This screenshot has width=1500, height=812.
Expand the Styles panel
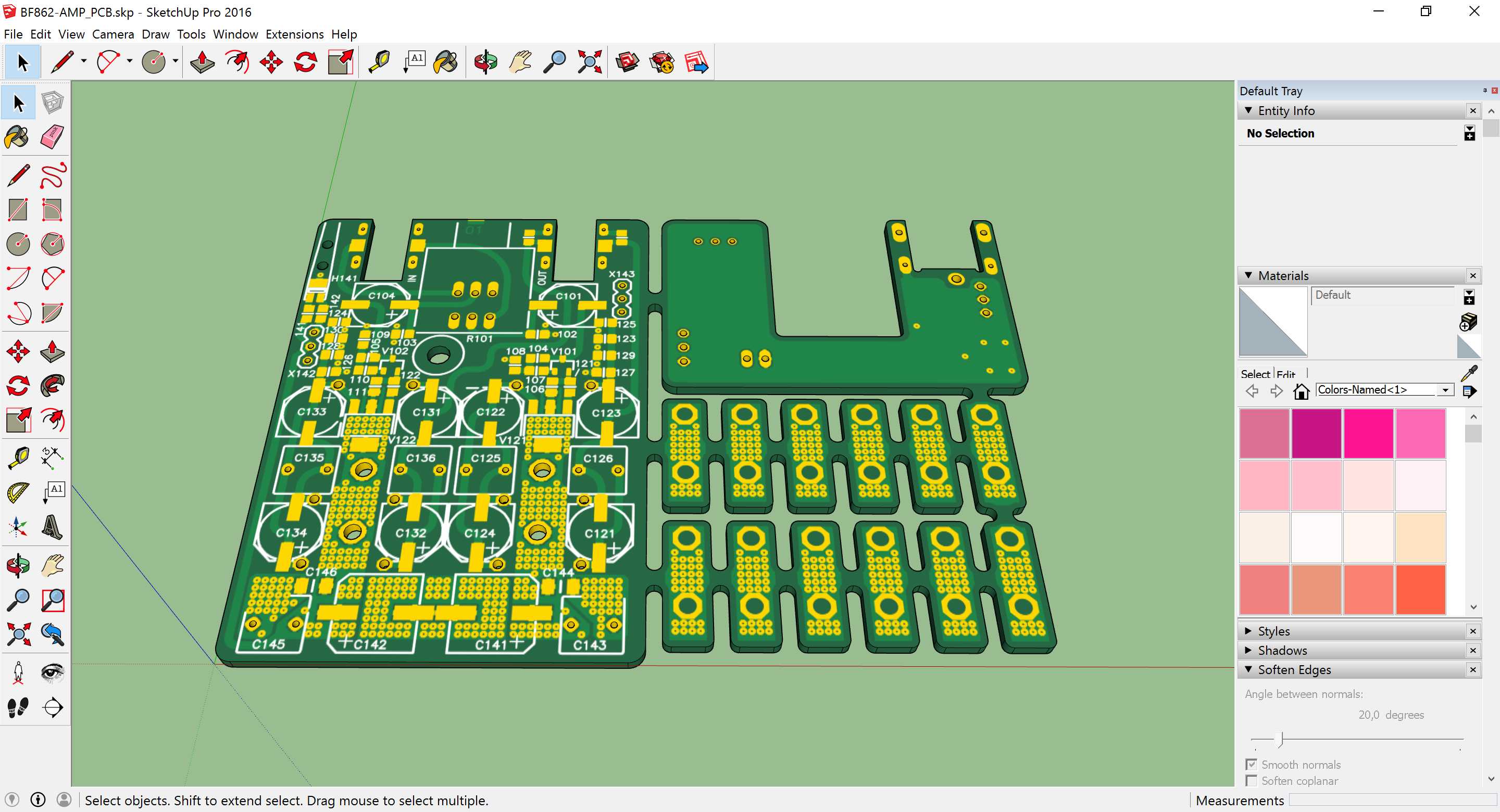pos(1249,631)
